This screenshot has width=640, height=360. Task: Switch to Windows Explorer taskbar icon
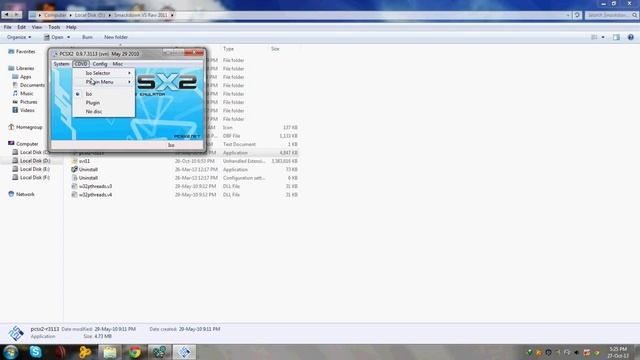coord(109,352)
